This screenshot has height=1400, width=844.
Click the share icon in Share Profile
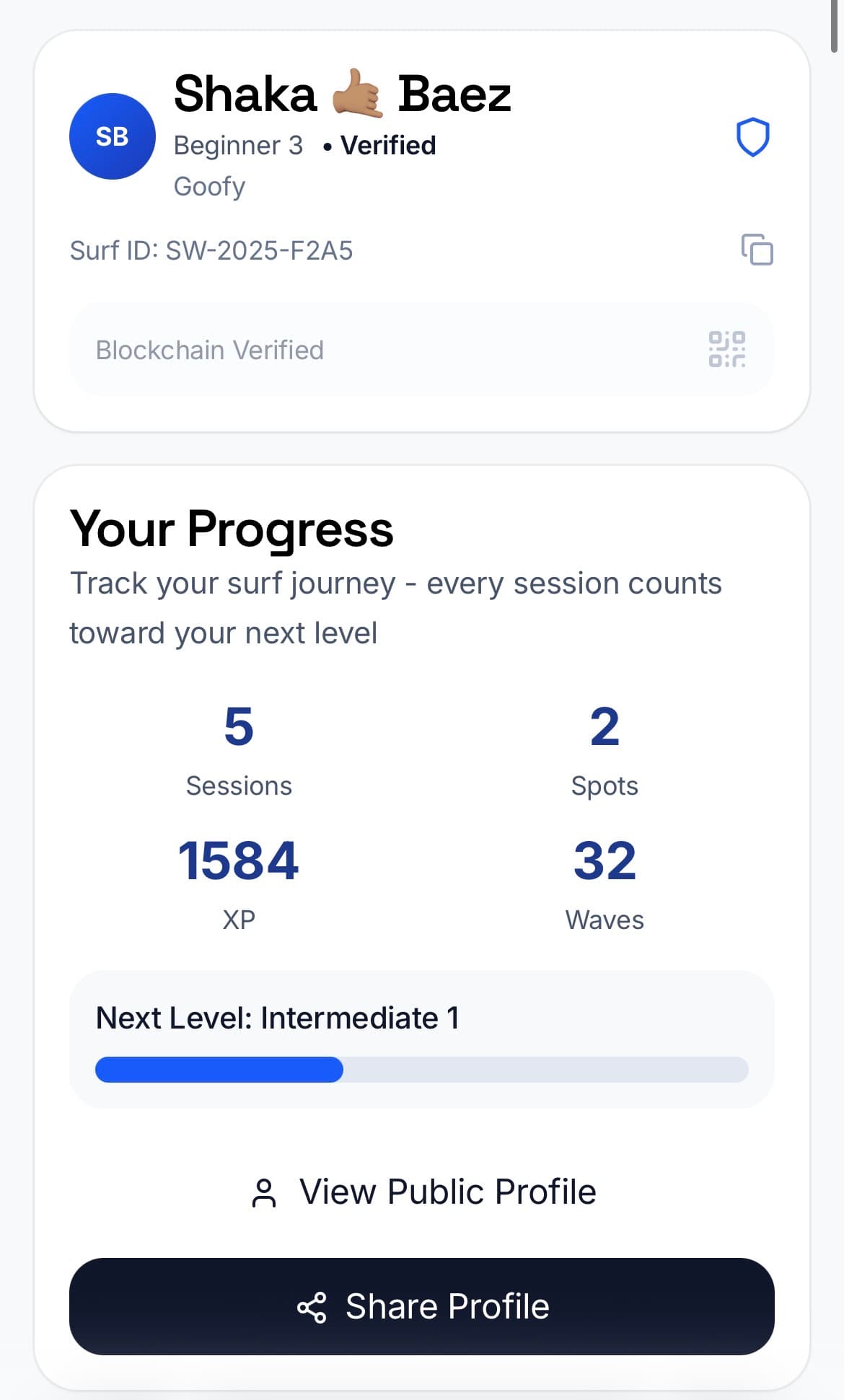pos(312,1307)
